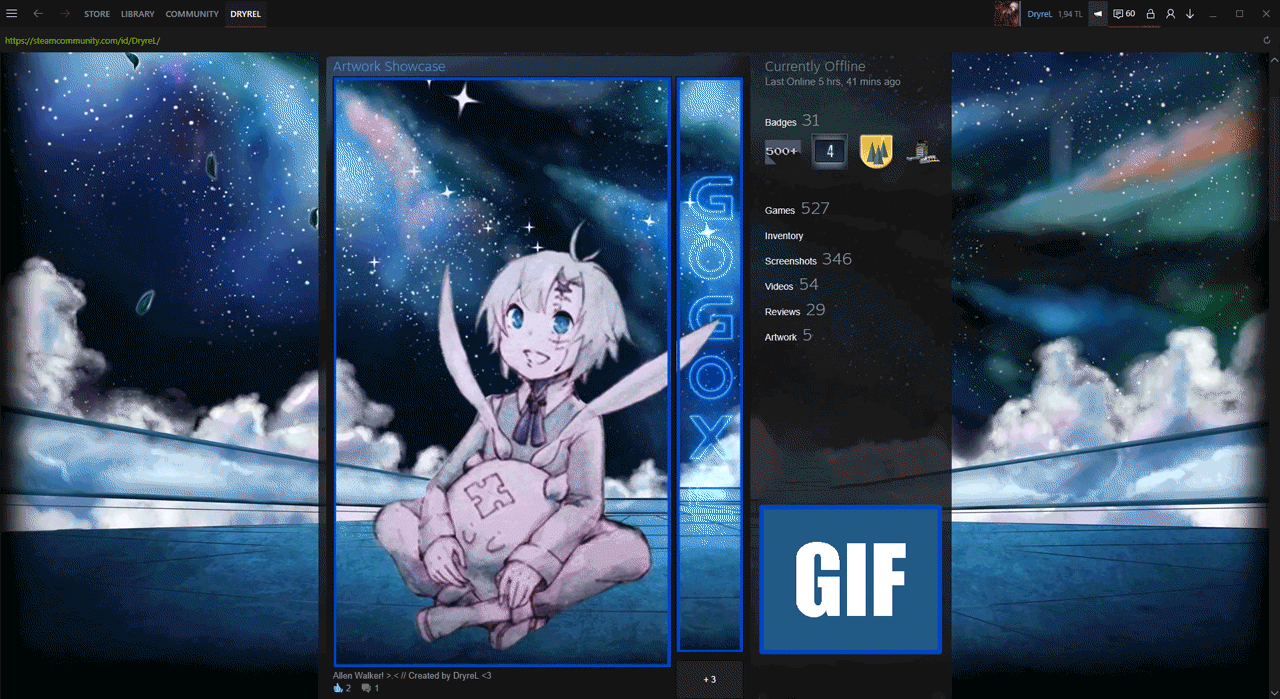Click the yellow shield trees badge

tap(876, 151)
